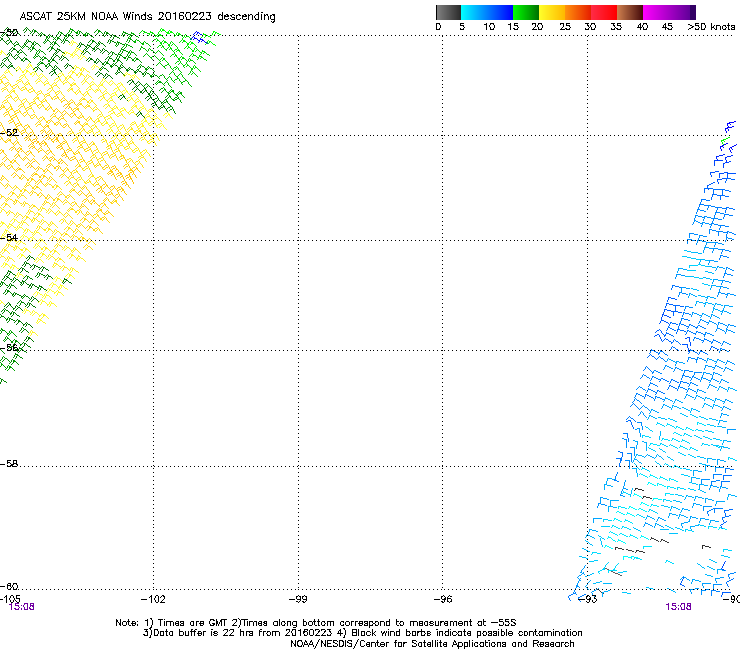Click the right purple time stamp '15:08'
This screenshot has height=650, width=740.
[x=679, y=607]
